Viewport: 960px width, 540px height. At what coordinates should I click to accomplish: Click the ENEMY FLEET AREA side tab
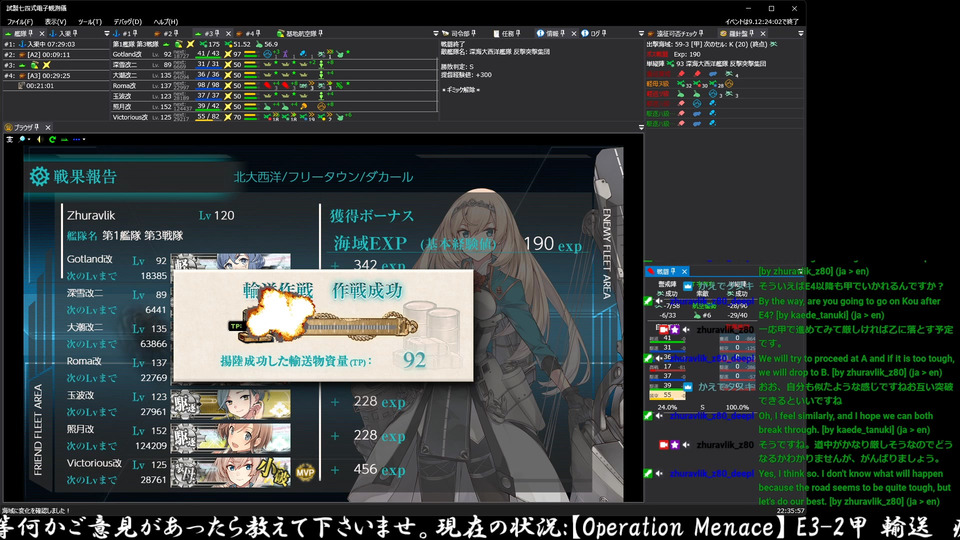pyautogui.click(x=607, y=253)
